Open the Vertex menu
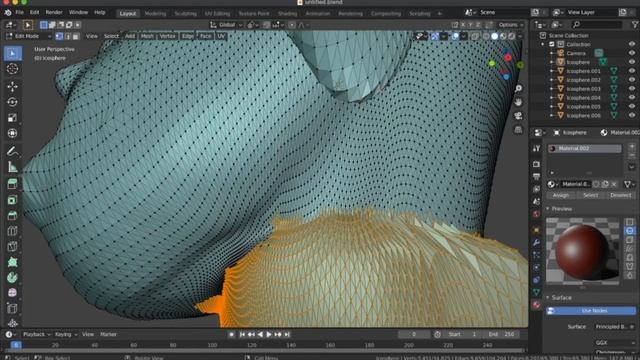 pos(167,36)
